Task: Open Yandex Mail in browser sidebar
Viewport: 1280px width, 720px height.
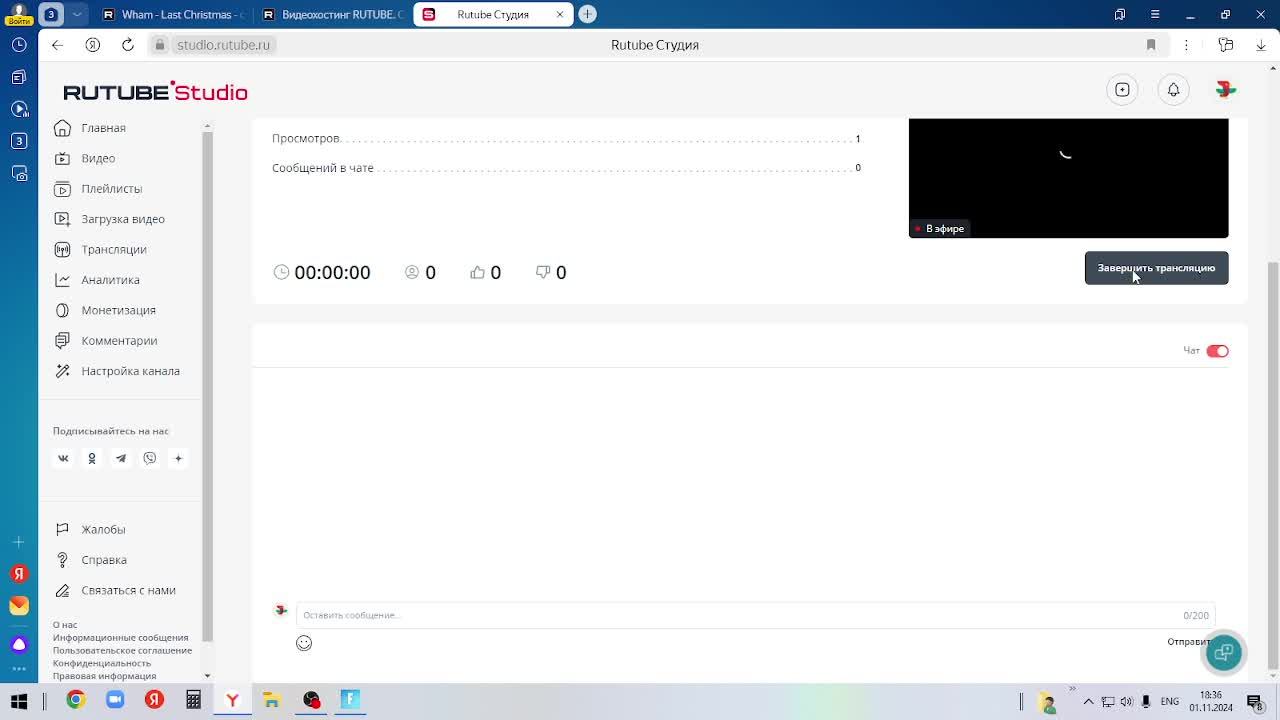Action: tap(19, 605)
